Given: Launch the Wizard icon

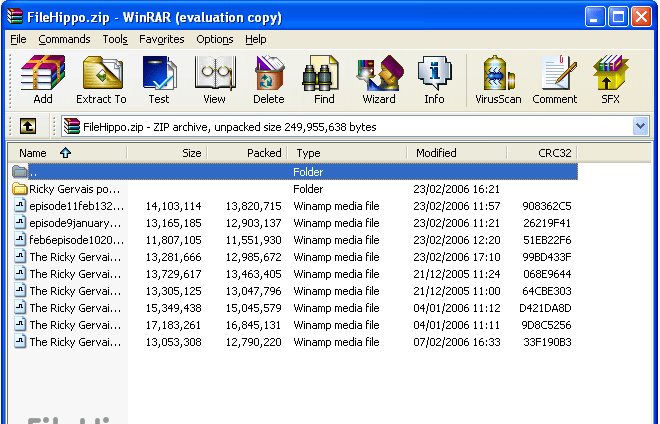Looking at the screenshot, I should [x=379, y=73].
